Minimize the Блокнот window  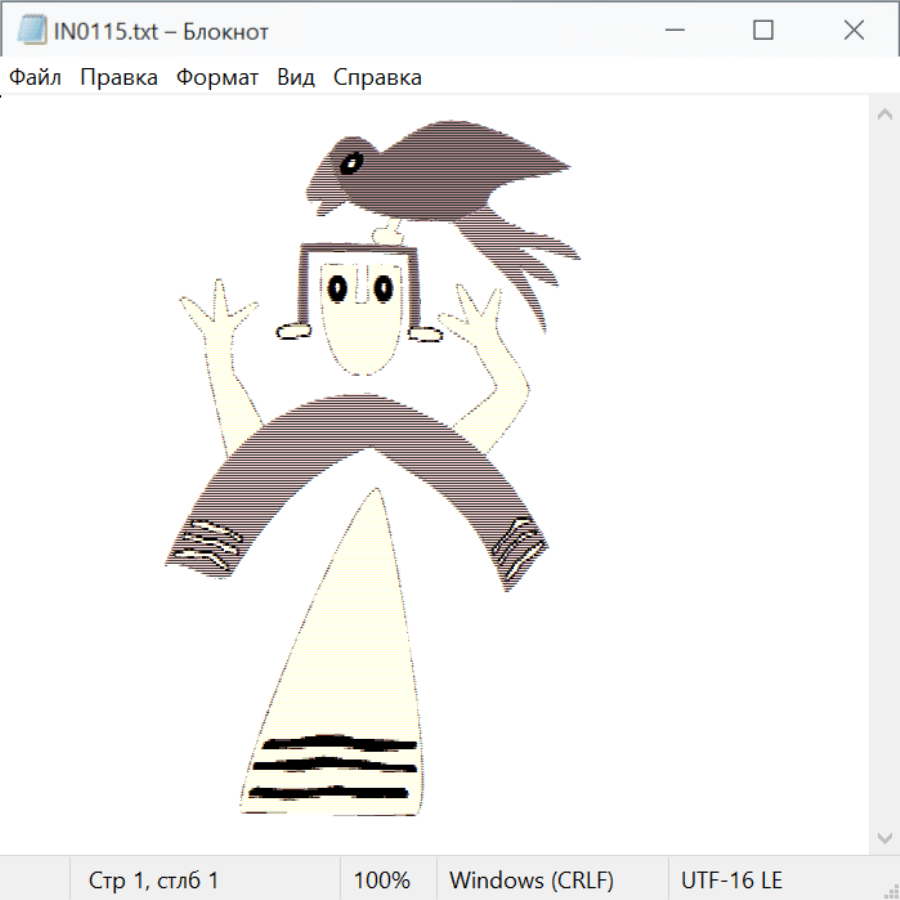click(673, 31)
